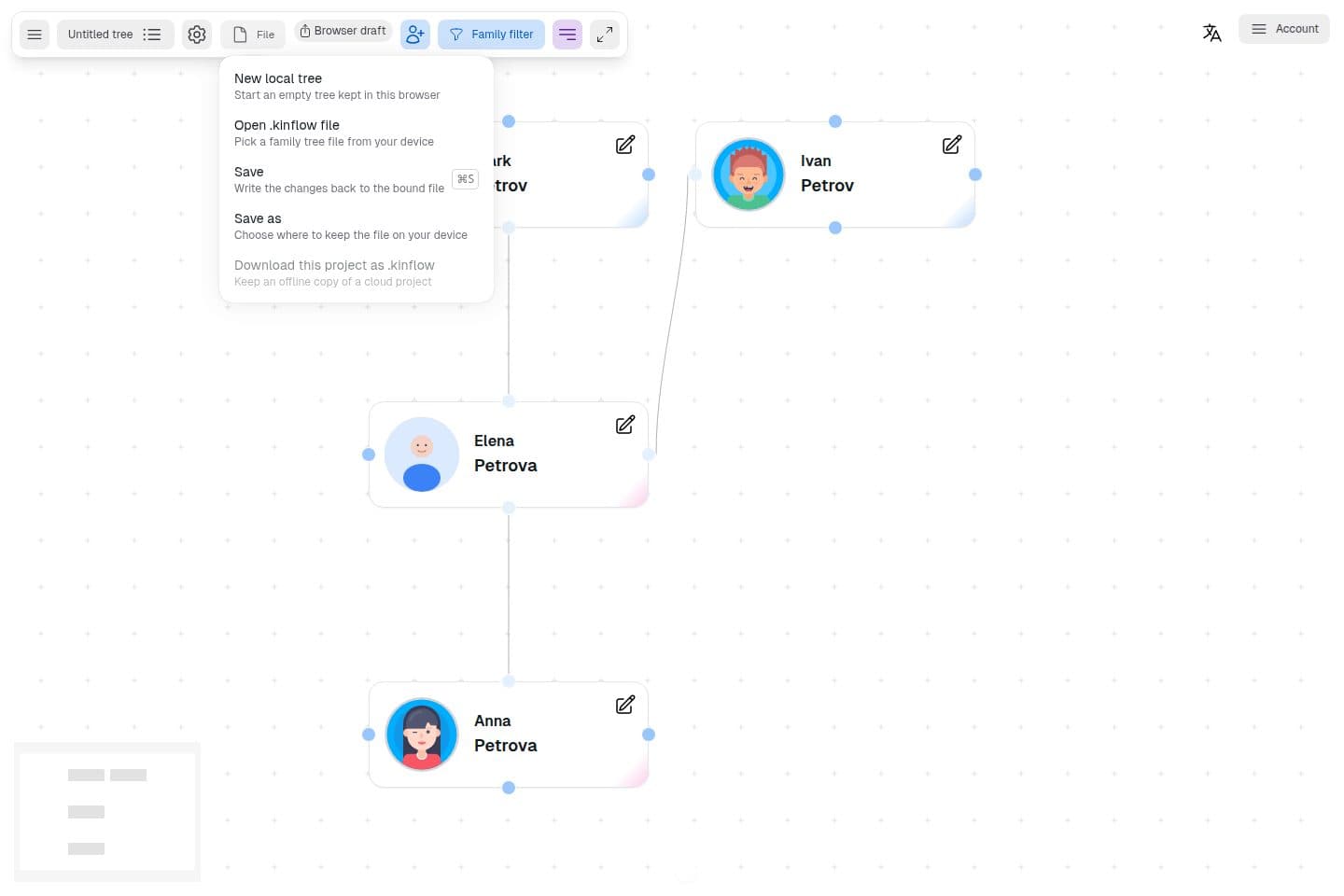
Task: Click the minimap overview panel
Action: coord(107,812)
